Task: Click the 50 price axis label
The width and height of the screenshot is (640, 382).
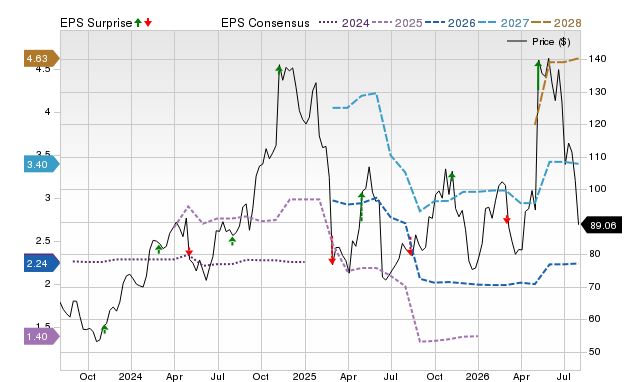Action: click(x=594, y=352)
